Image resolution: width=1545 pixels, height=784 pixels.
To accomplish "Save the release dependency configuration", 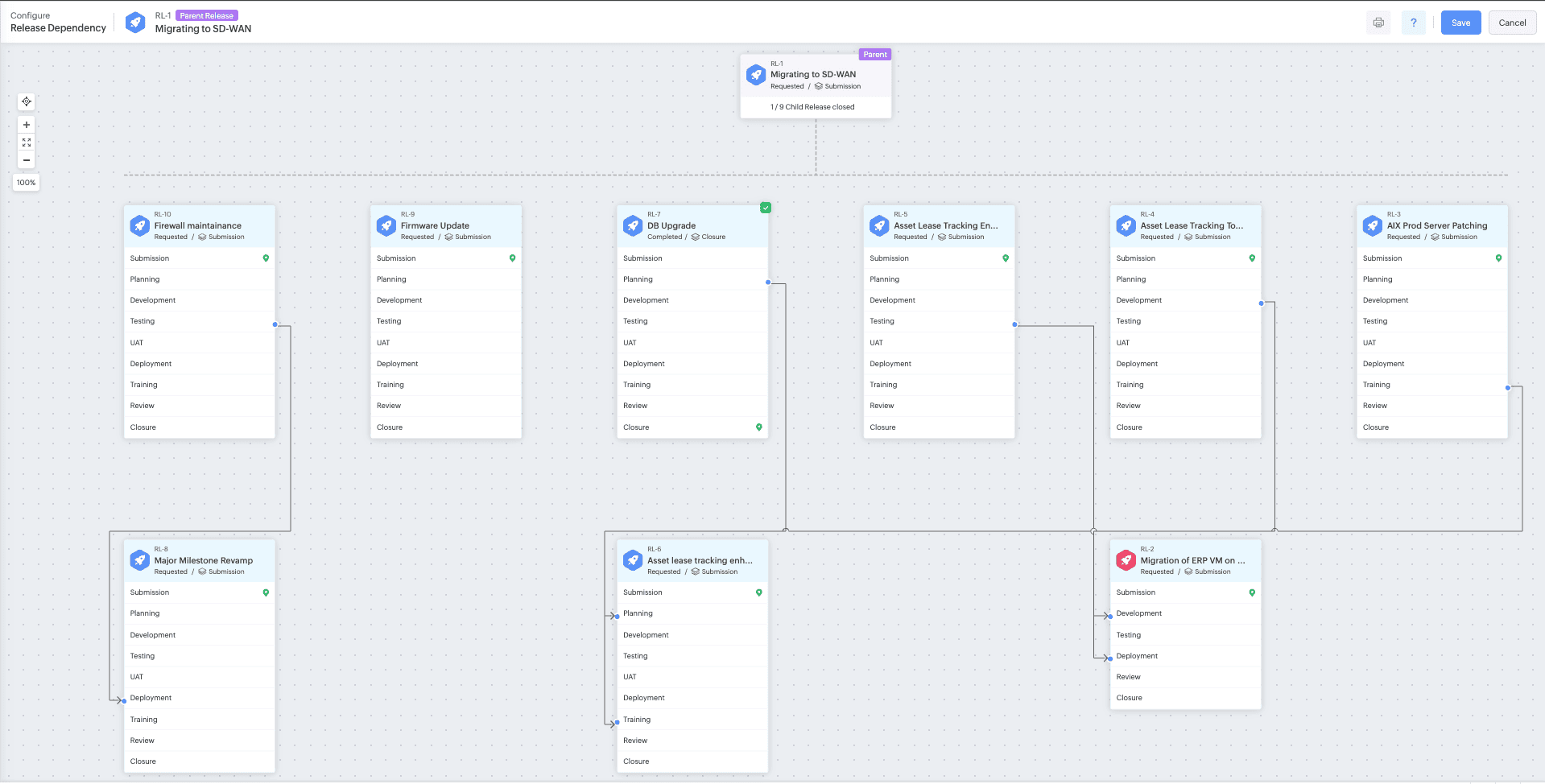I will [1460, 23].
